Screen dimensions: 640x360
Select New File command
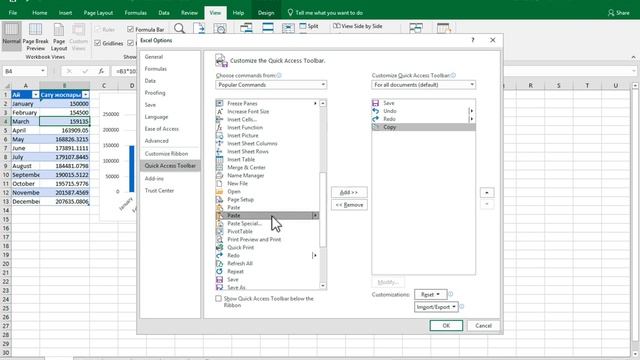(x=237, y=183)
